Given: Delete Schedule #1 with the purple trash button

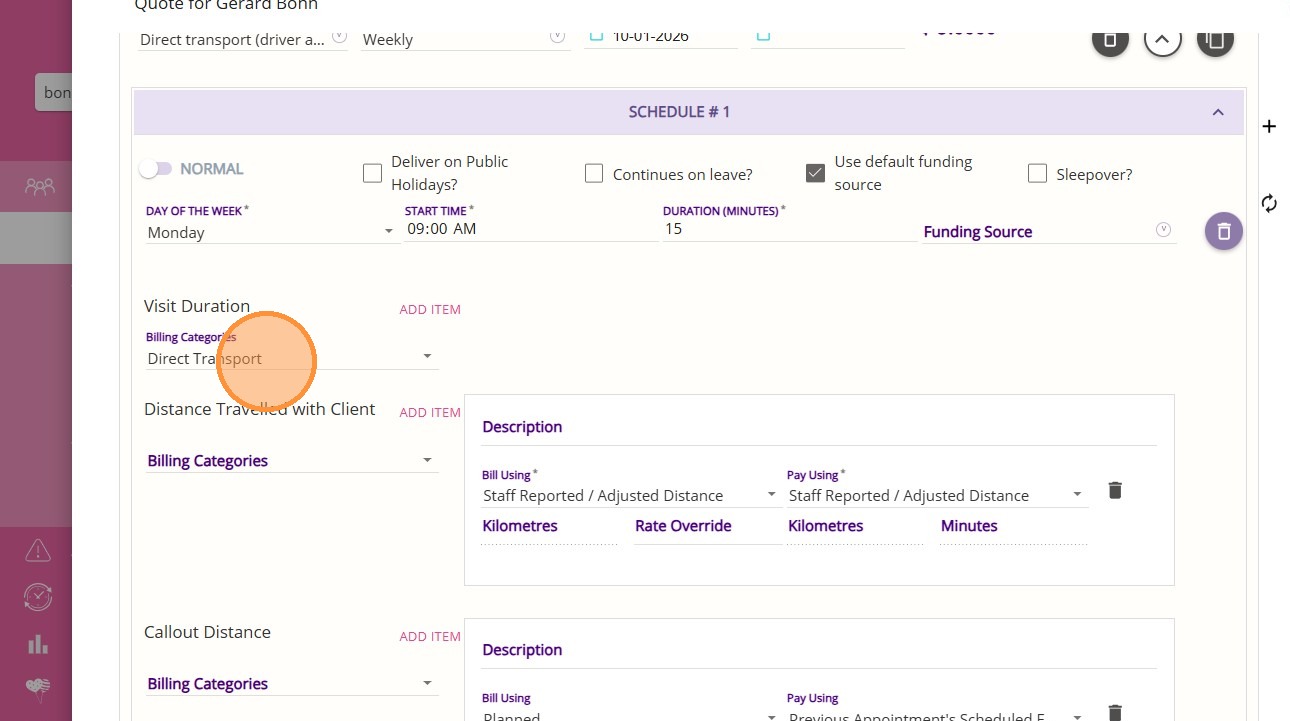Looking at the screenshot, I should [1223, 231].
